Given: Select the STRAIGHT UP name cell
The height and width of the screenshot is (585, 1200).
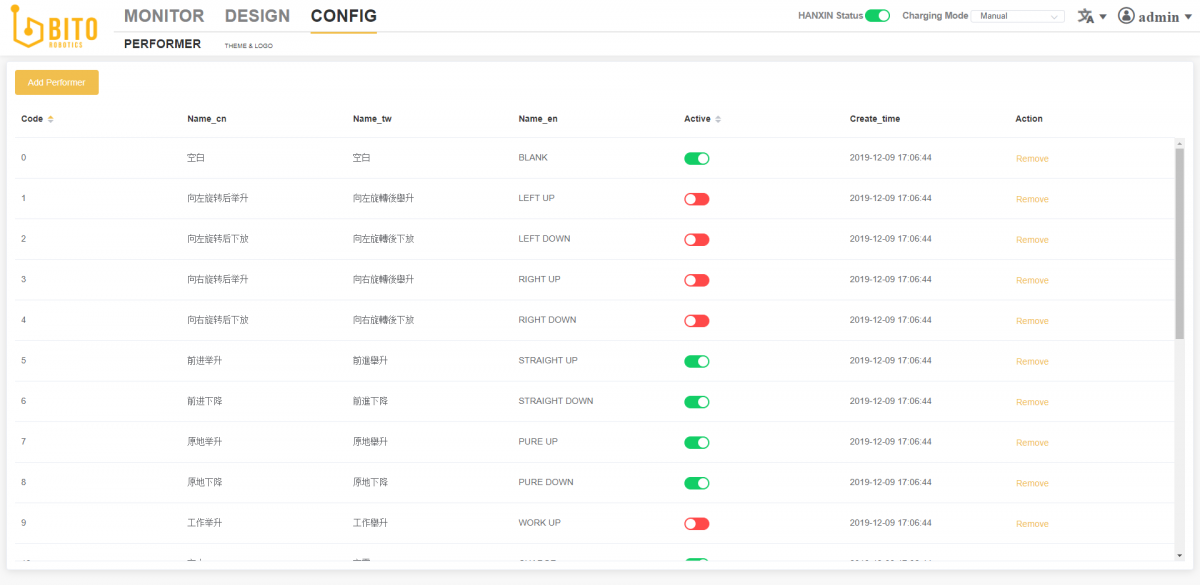Looking at the screenshot, I should coord(548,360).
